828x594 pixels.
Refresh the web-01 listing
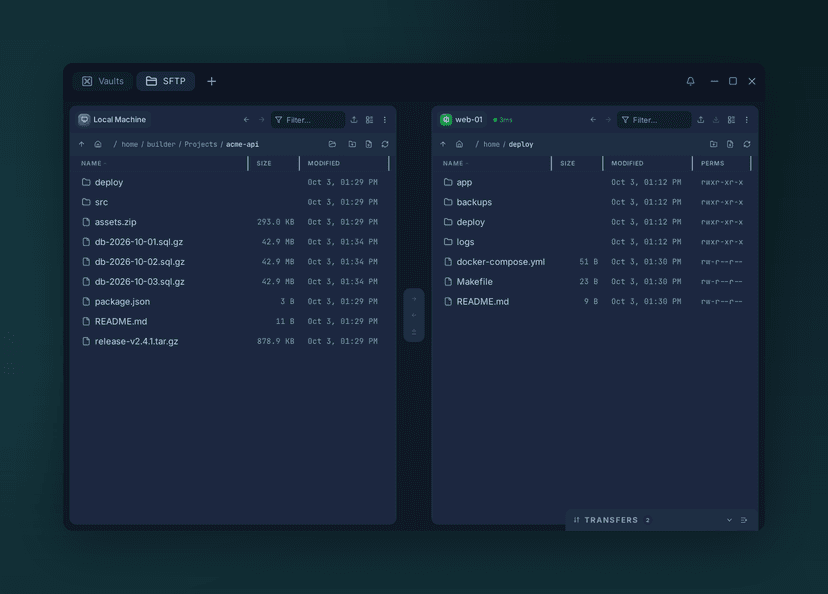point(747,144)
